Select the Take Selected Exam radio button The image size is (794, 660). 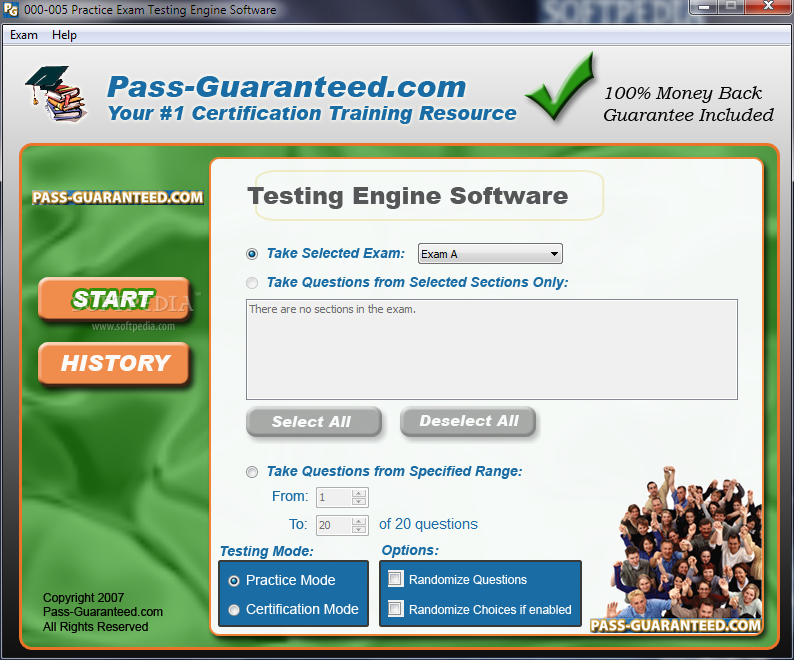pyautogui.click(x=252, y=254)
